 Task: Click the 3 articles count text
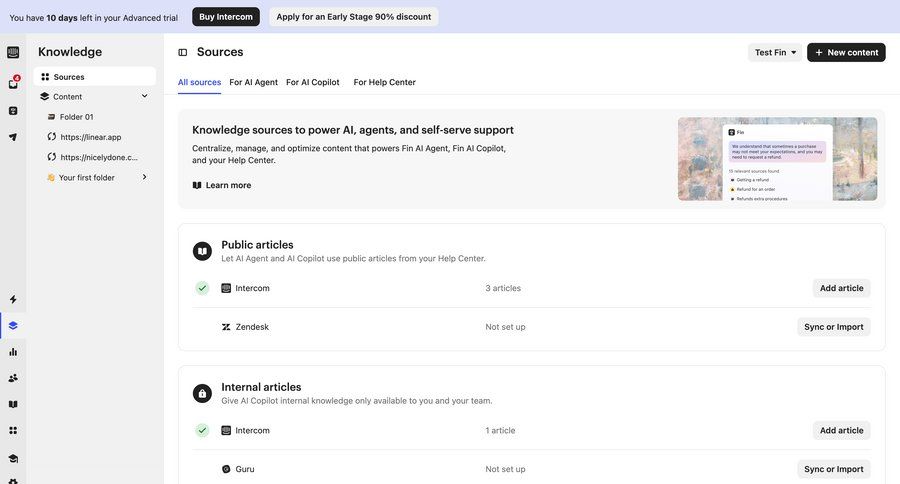(503, 288)
